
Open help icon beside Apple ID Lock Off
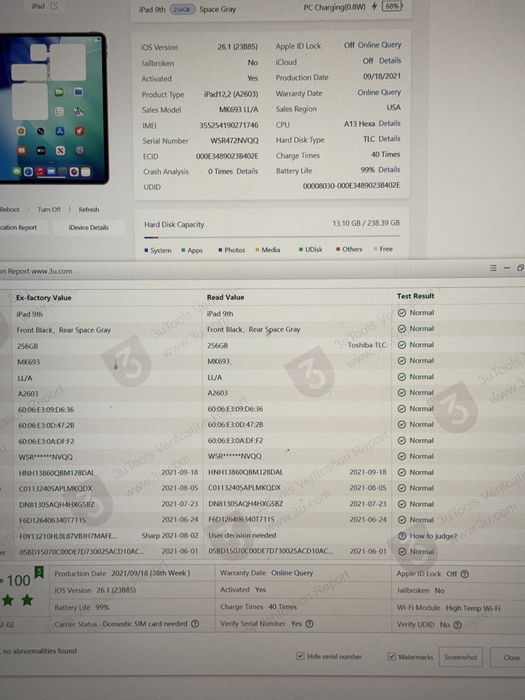[x=465, y=574]
